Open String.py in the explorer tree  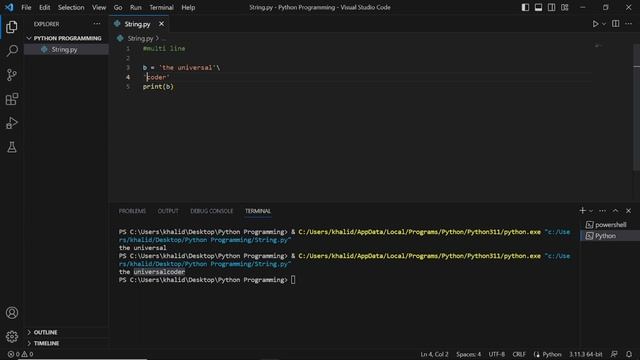click(x=64, y=49)
